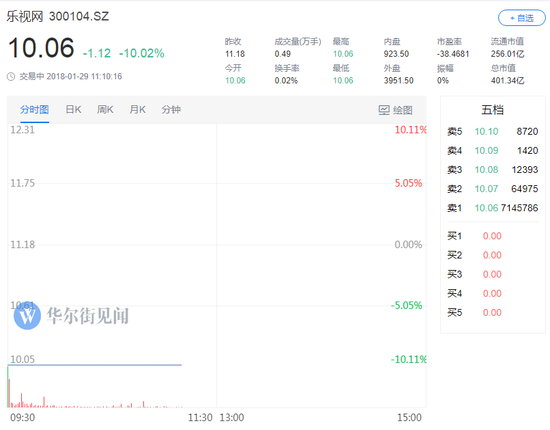Select the 周K chart tab

pos(105,110)
